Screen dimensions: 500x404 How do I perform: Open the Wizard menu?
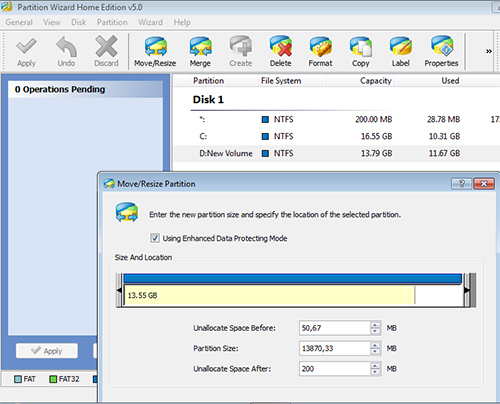tap(150, 22)
